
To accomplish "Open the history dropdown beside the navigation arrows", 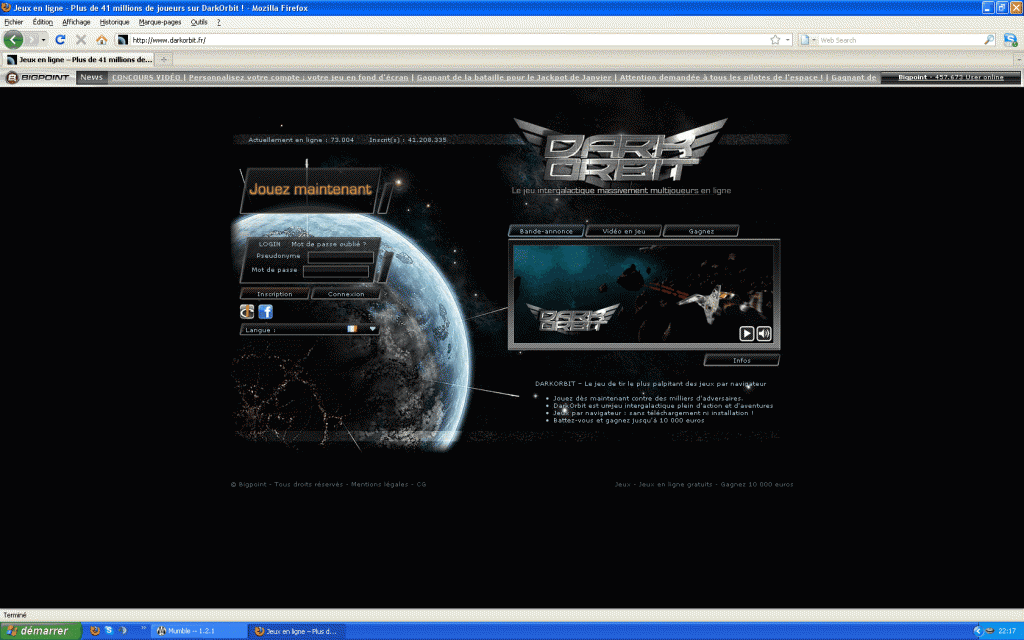I will (44, 40).
